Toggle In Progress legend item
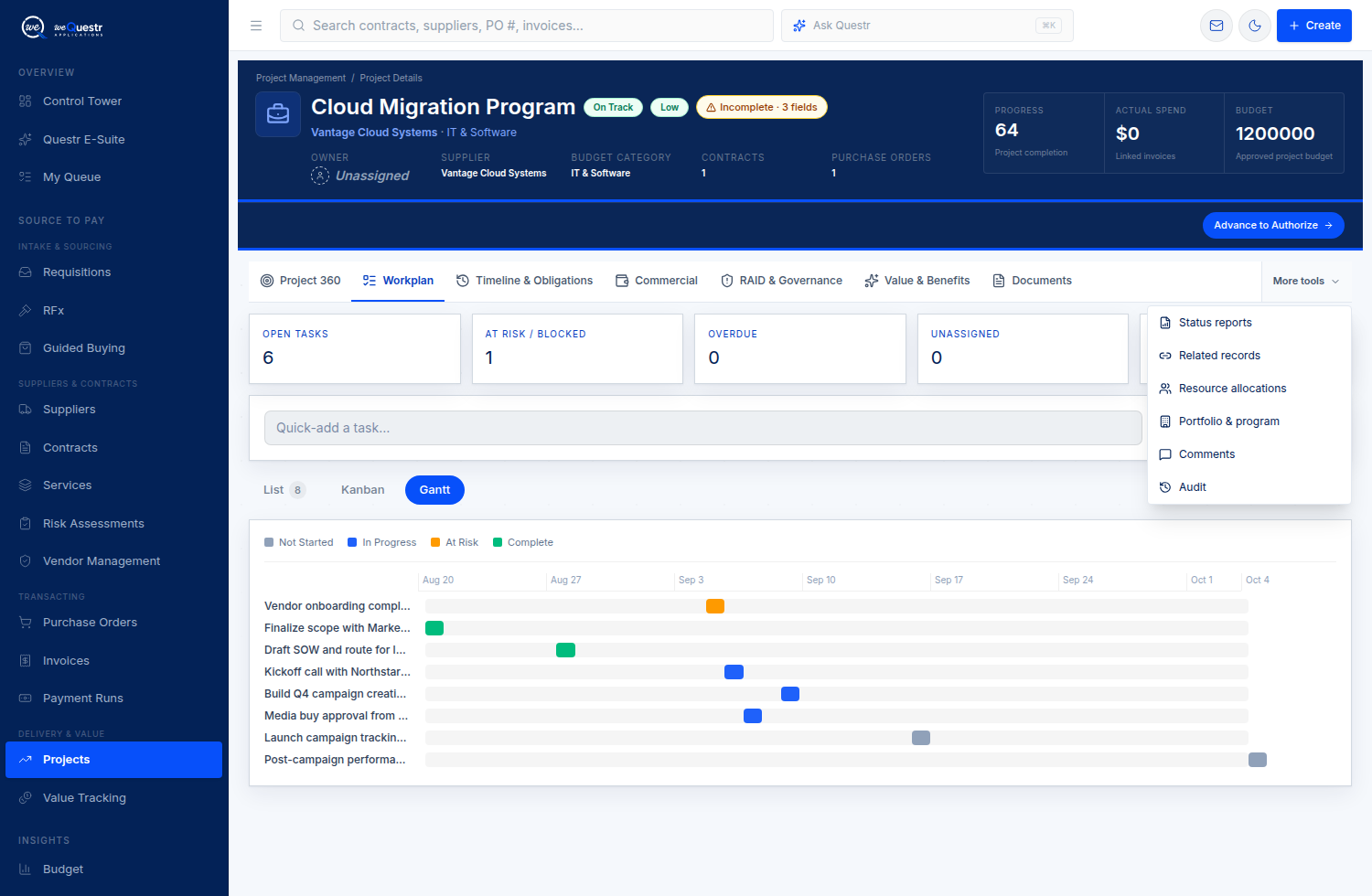The image size is (1372, 896). [382, 542]
